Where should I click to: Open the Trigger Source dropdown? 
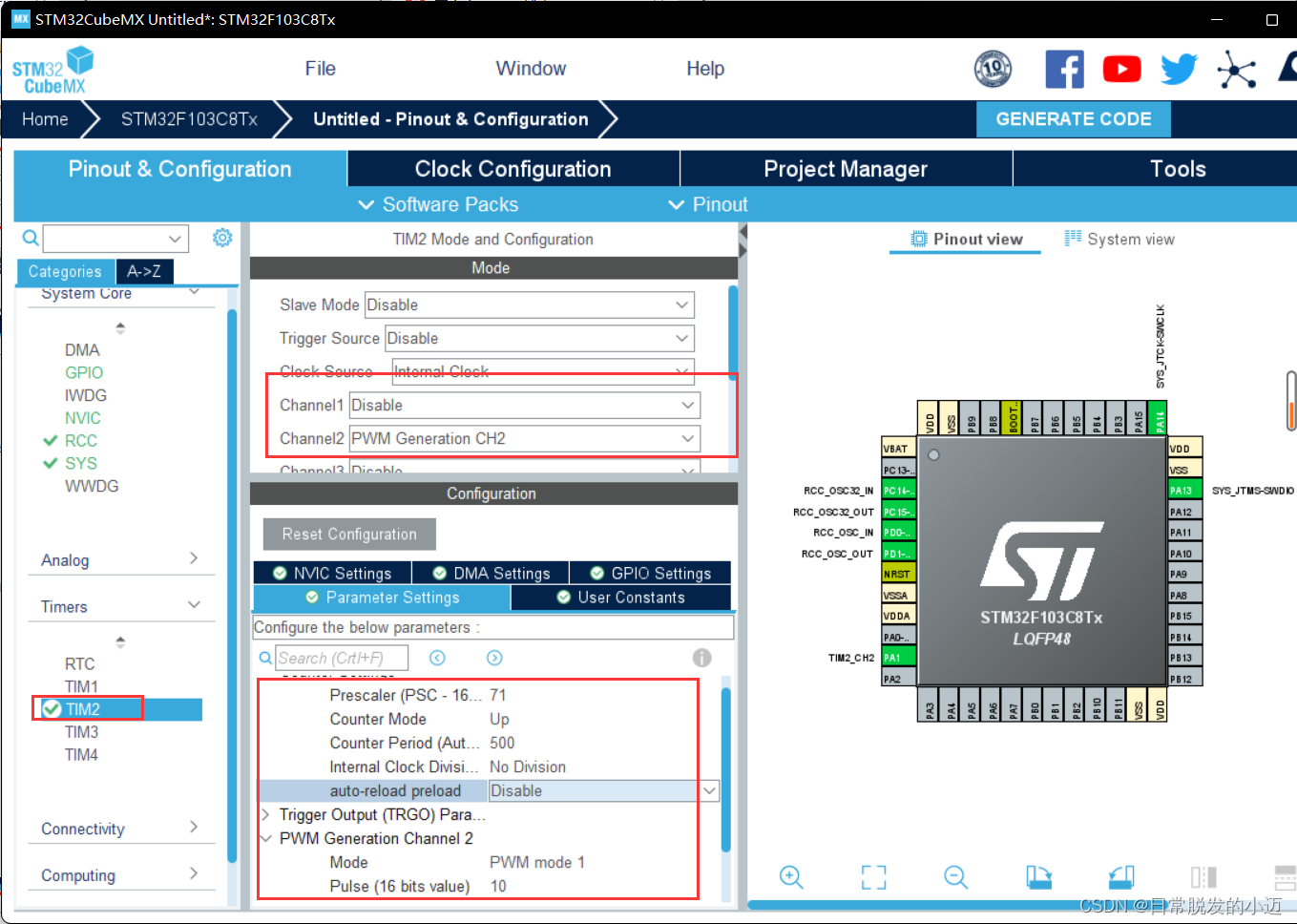click(539, 338)
